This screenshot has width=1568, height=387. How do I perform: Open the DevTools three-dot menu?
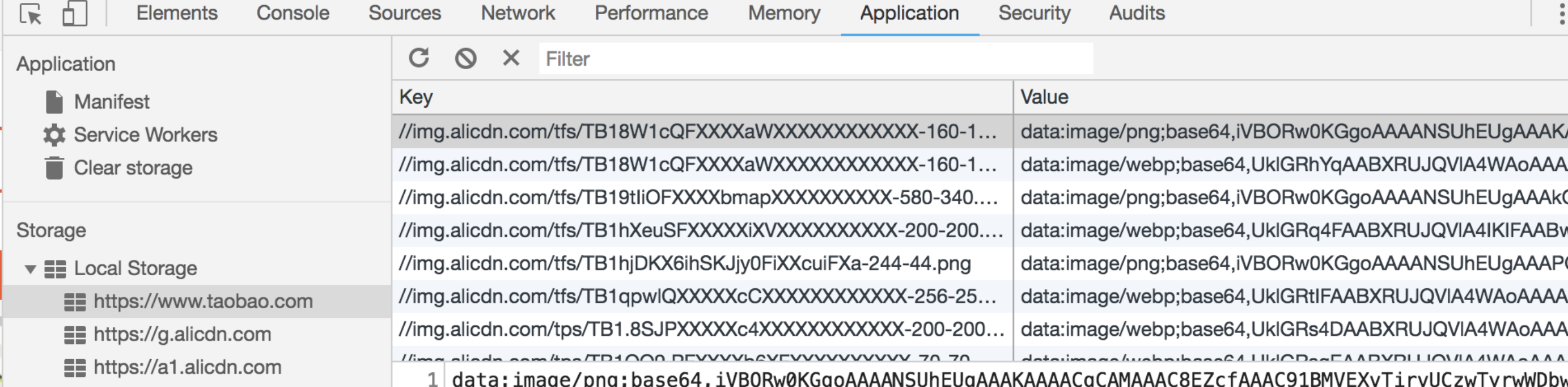tap(1561, 14)
